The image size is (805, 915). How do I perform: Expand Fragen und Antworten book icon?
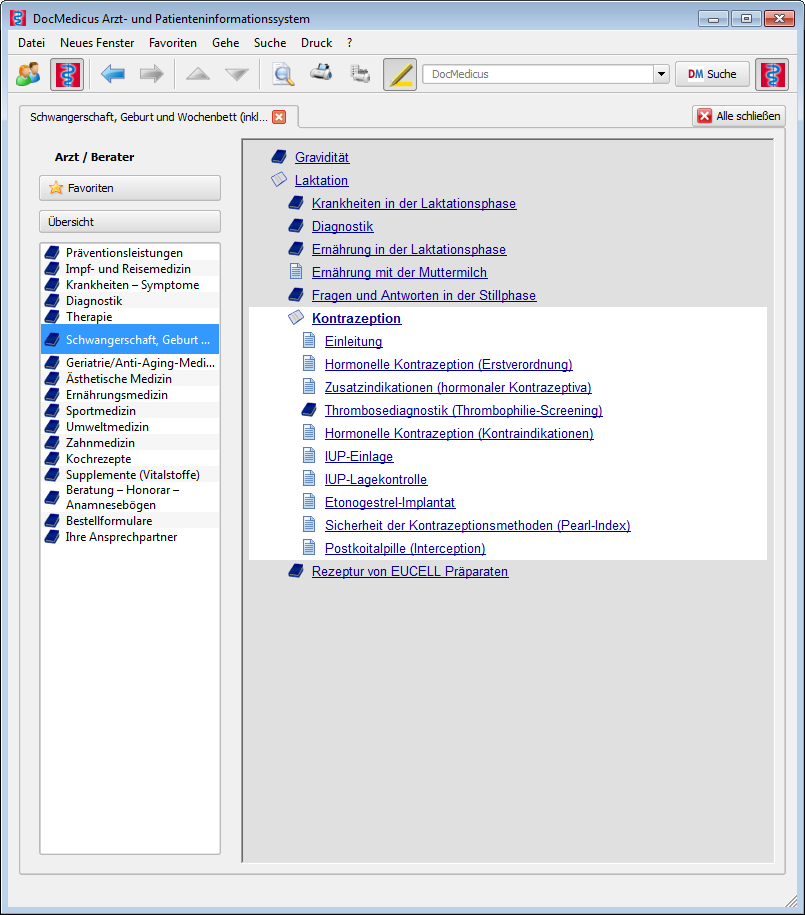pos(296,295)
